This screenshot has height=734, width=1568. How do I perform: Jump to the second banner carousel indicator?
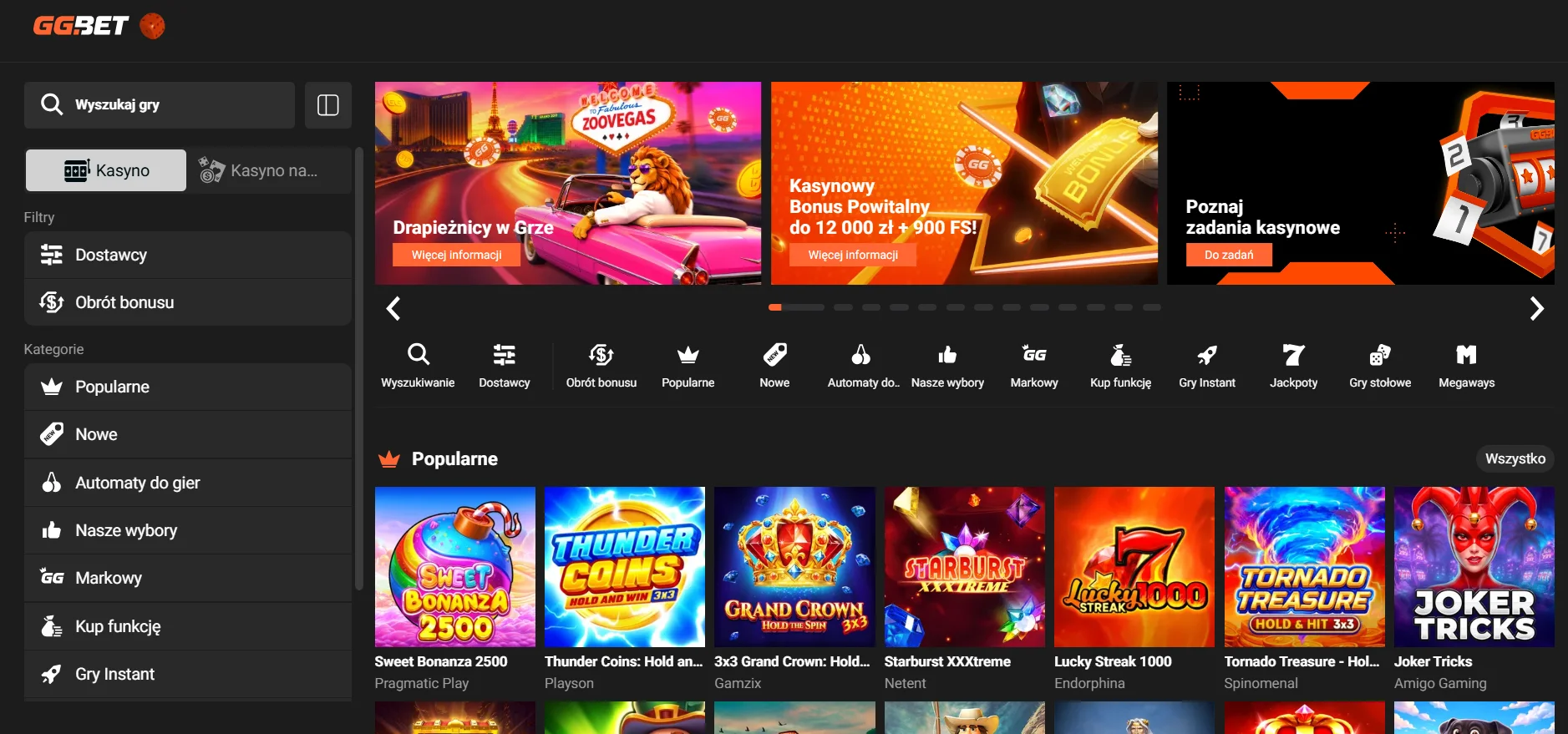point(843,307)
